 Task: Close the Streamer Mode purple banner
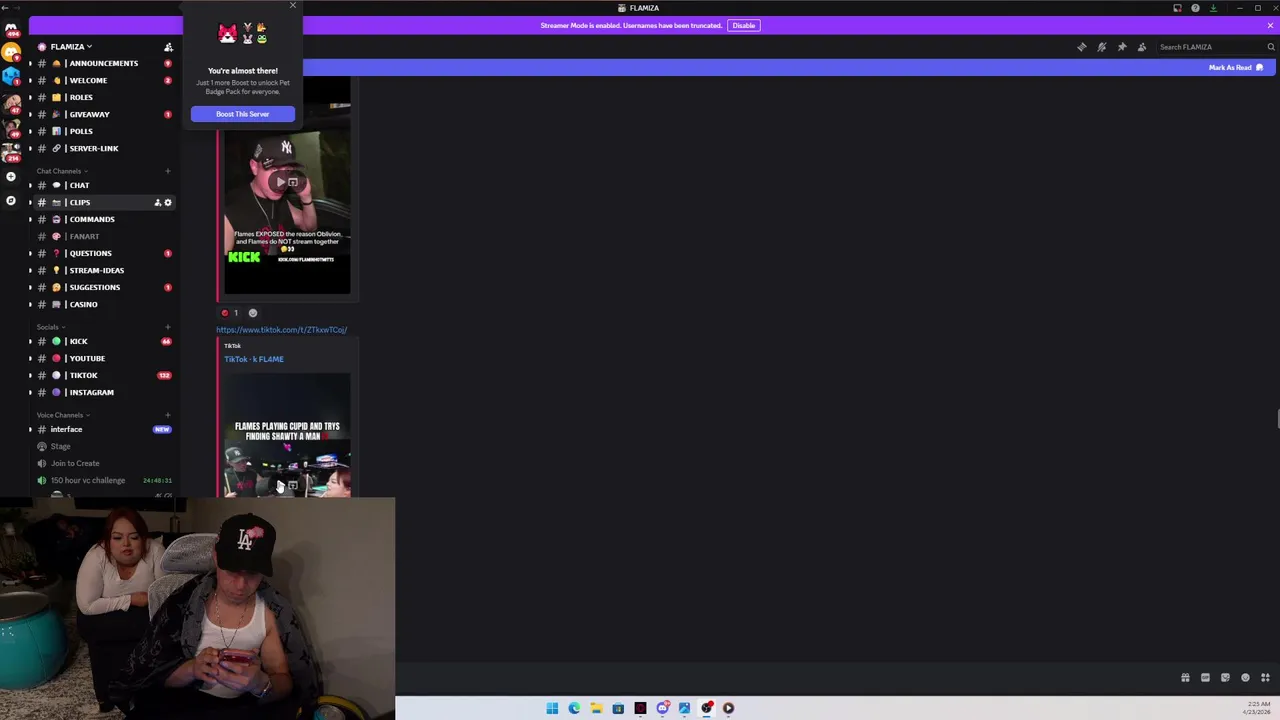coord(1270,25)
